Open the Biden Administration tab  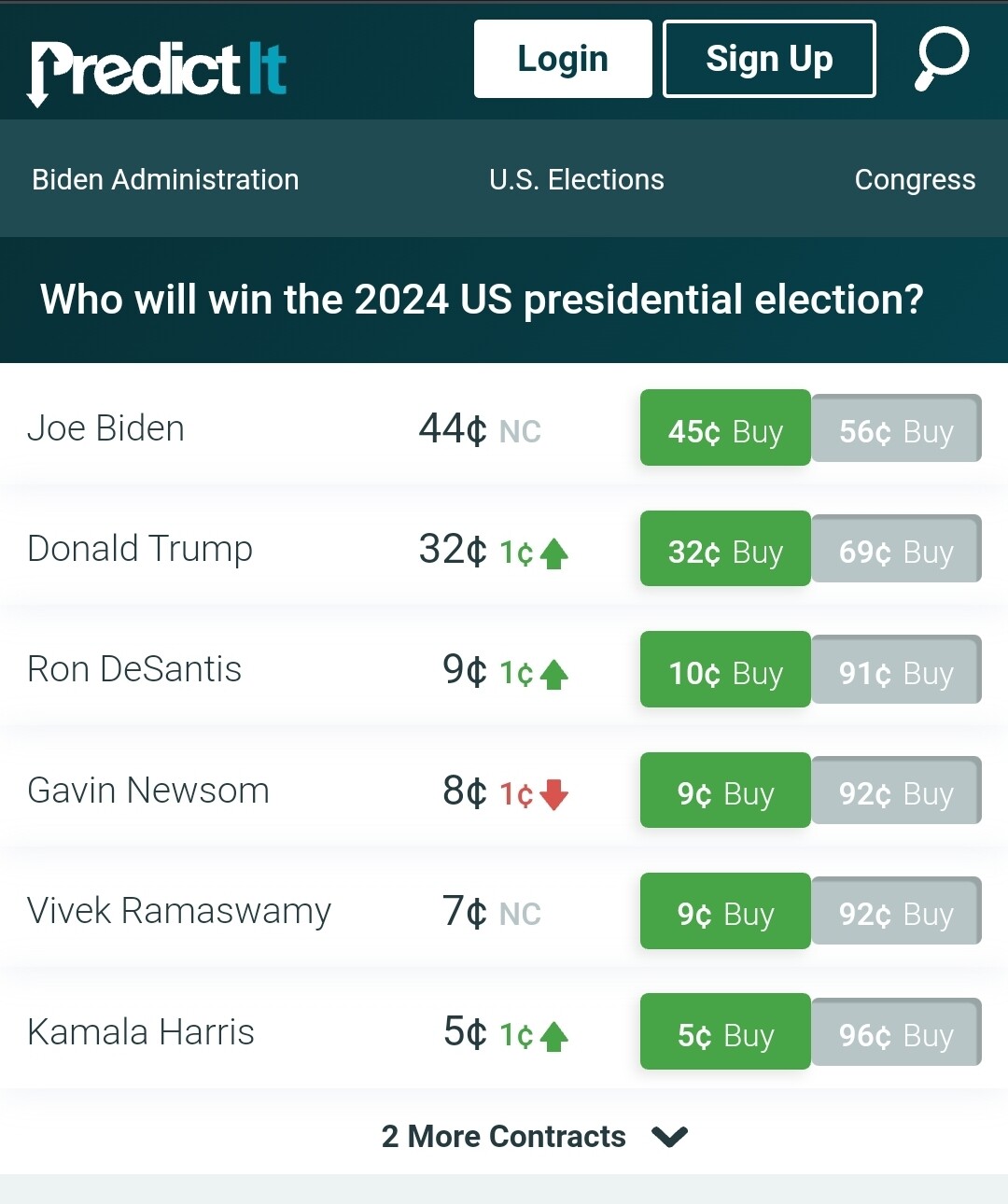click(x=165, y=179)
